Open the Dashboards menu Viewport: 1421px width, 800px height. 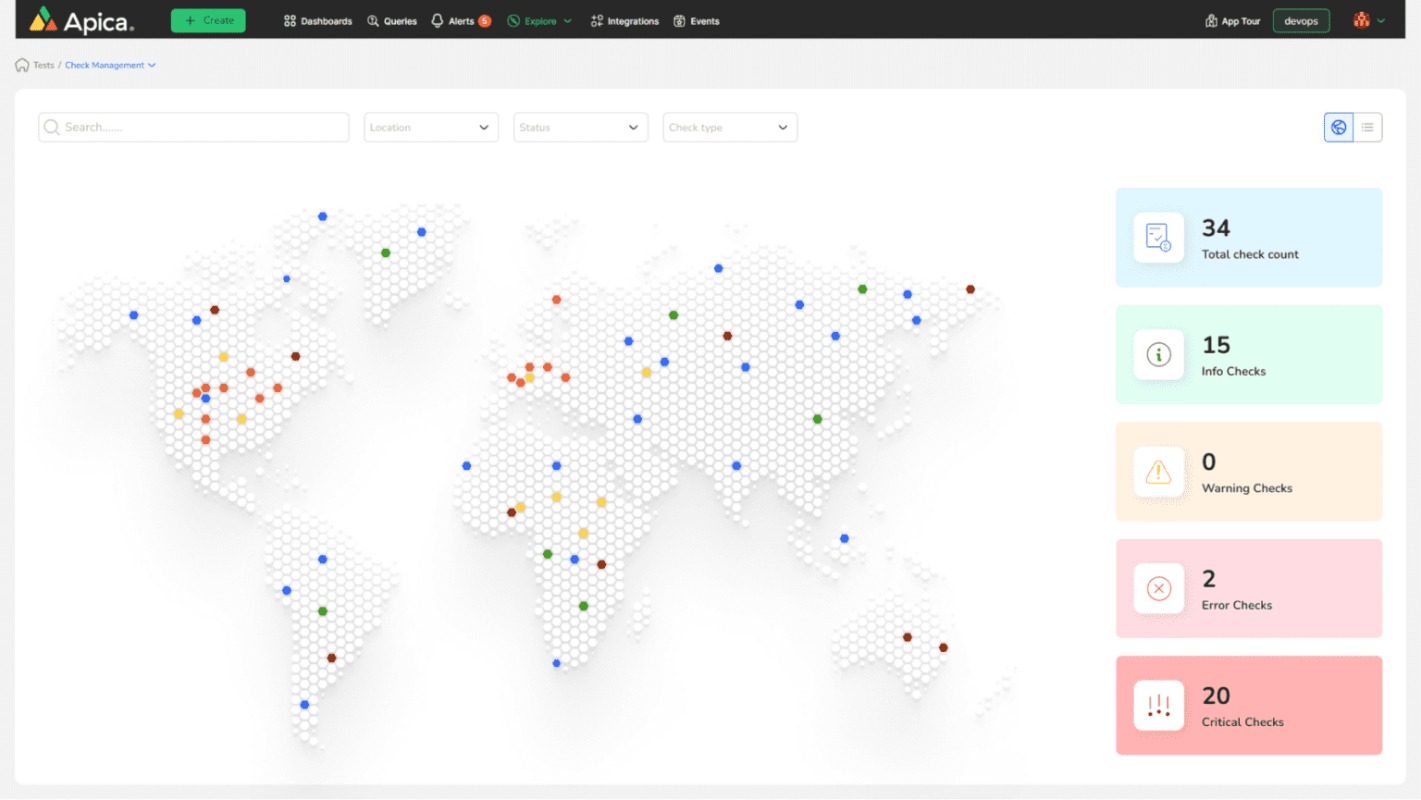[318, 21]
